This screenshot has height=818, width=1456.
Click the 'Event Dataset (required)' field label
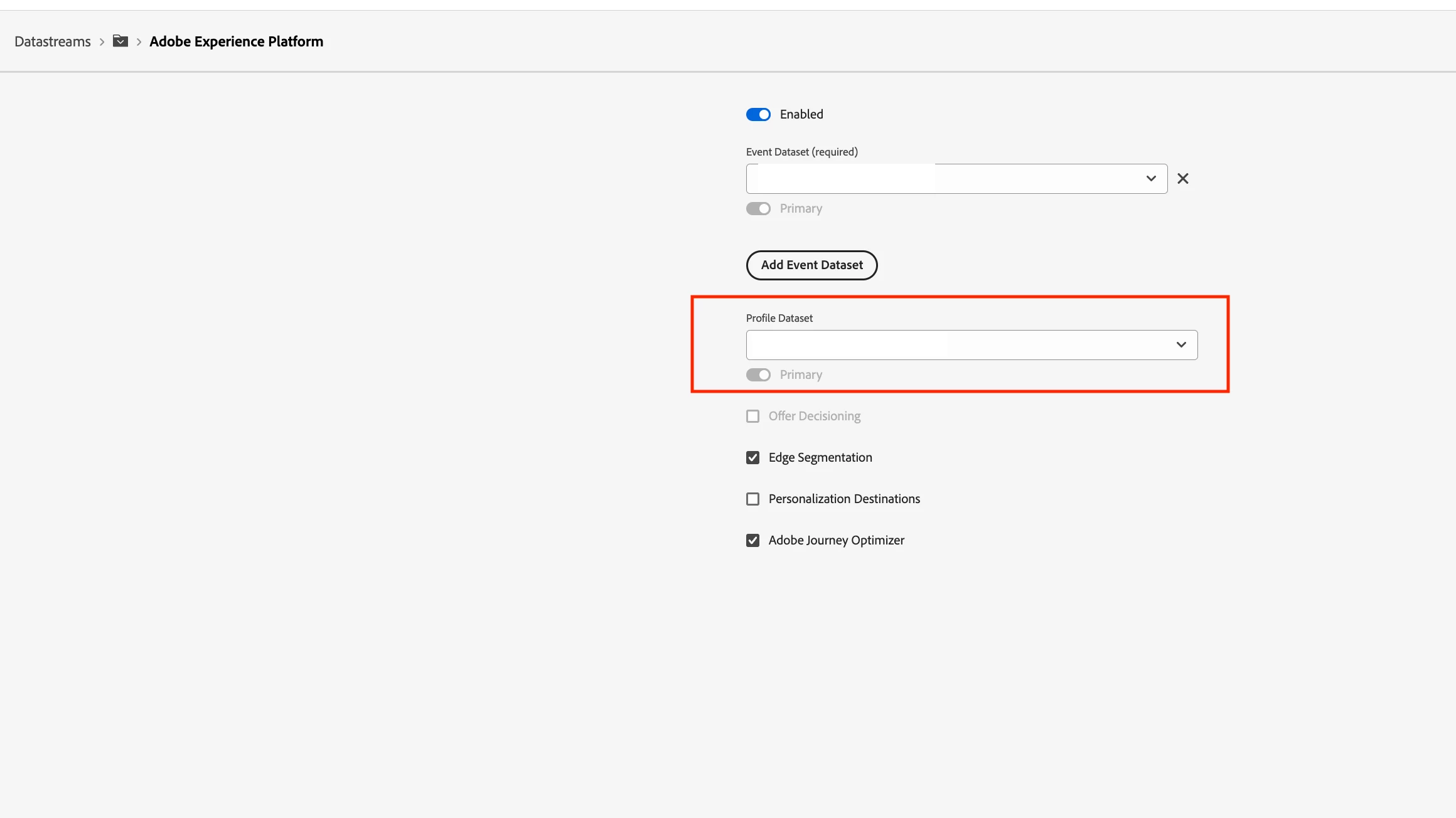click(x=801, y=152)
